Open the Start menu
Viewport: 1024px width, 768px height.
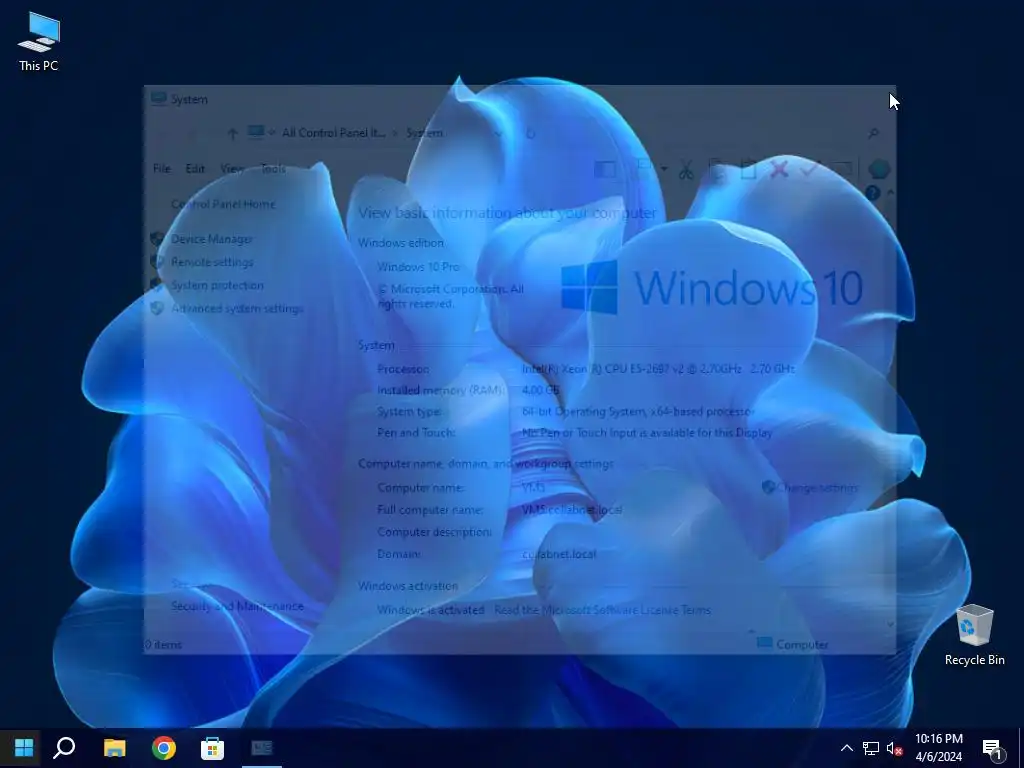[24, 748]
